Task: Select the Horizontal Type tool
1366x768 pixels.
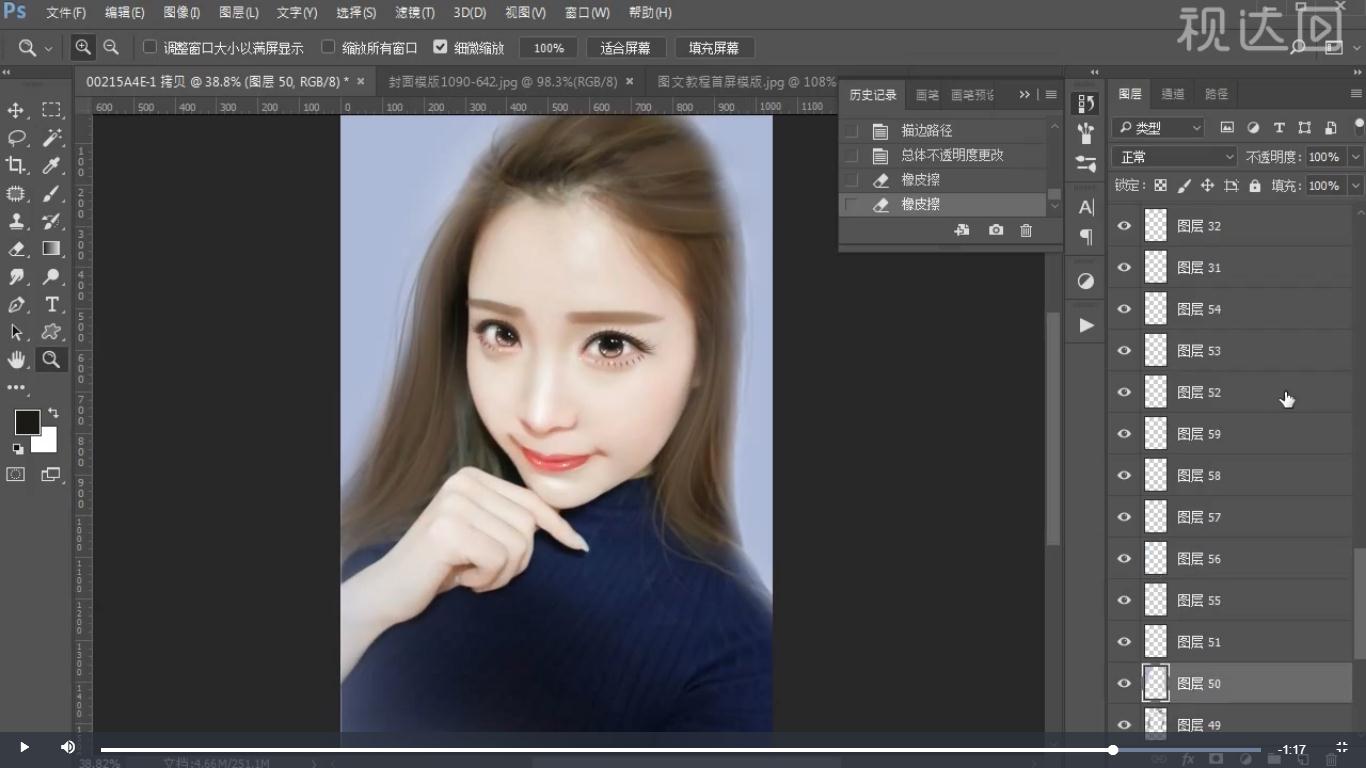Action: coord(51,305)
